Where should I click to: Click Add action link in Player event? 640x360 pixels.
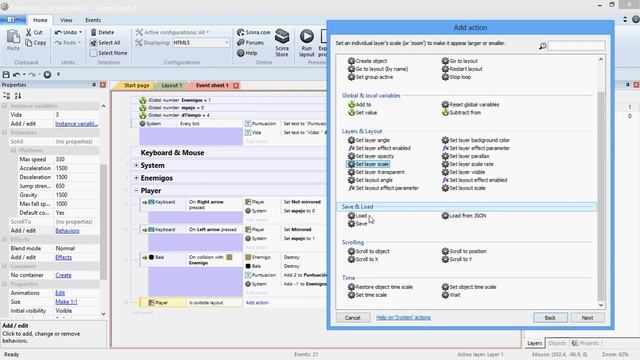click(x=257, y=303)
